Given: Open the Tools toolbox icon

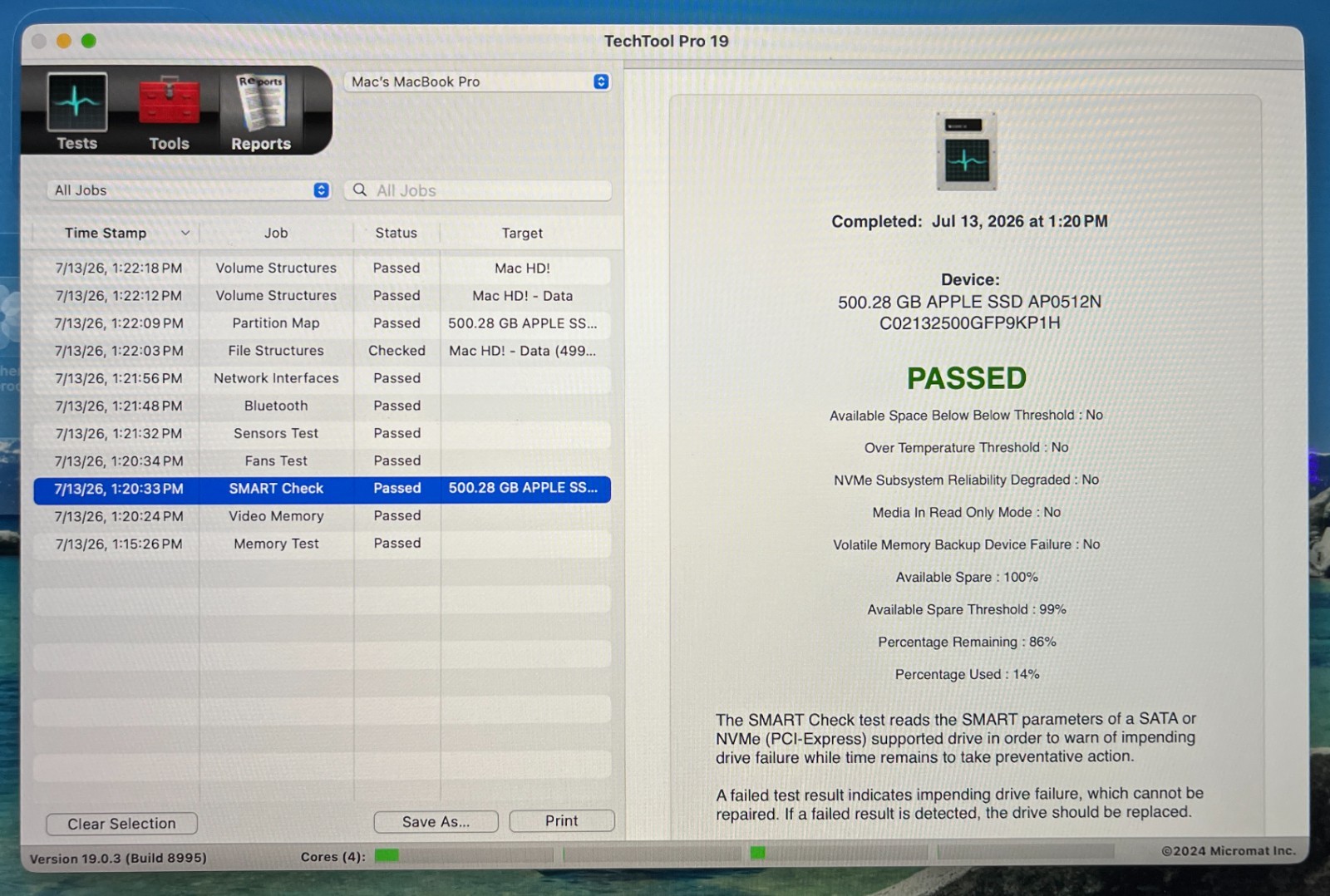Looking at the screenshot, I should 169,103.
